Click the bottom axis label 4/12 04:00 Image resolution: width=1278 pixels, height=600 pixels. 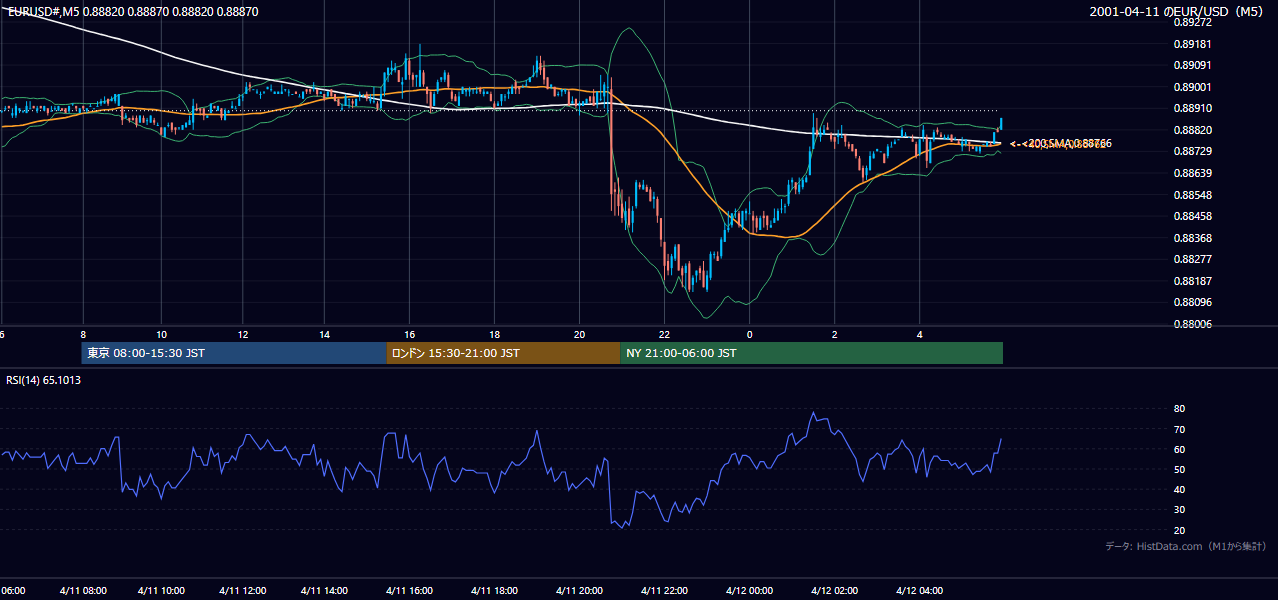point(919,590)
